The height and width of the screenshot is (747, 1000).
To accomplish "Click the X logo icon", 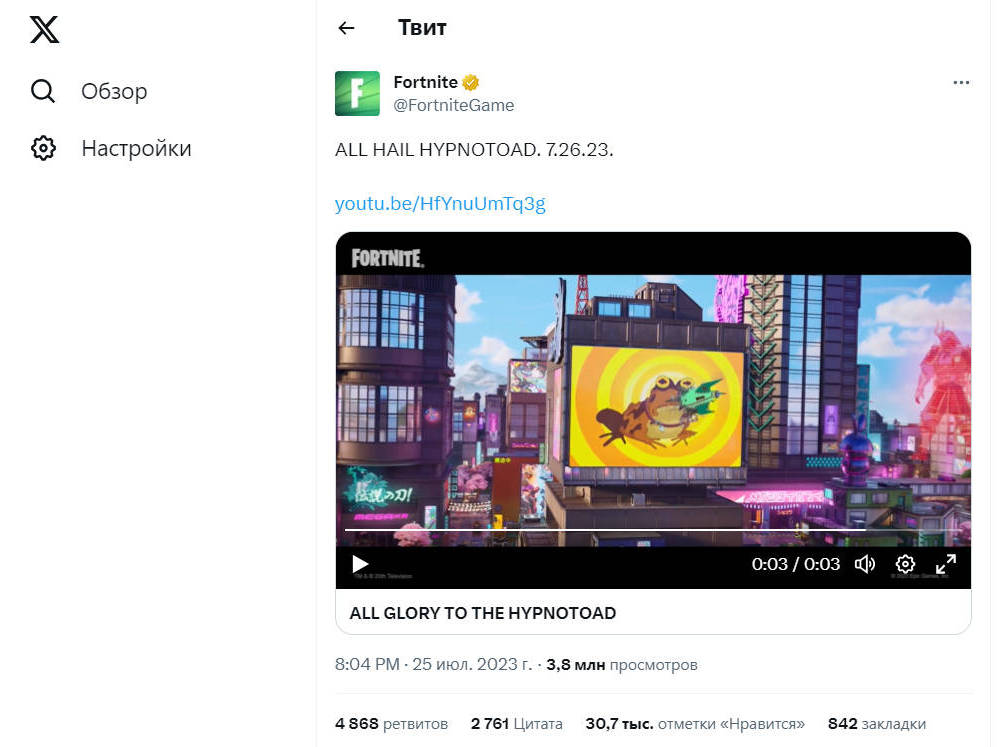I will pyautogui.click(x=44, y=29).
